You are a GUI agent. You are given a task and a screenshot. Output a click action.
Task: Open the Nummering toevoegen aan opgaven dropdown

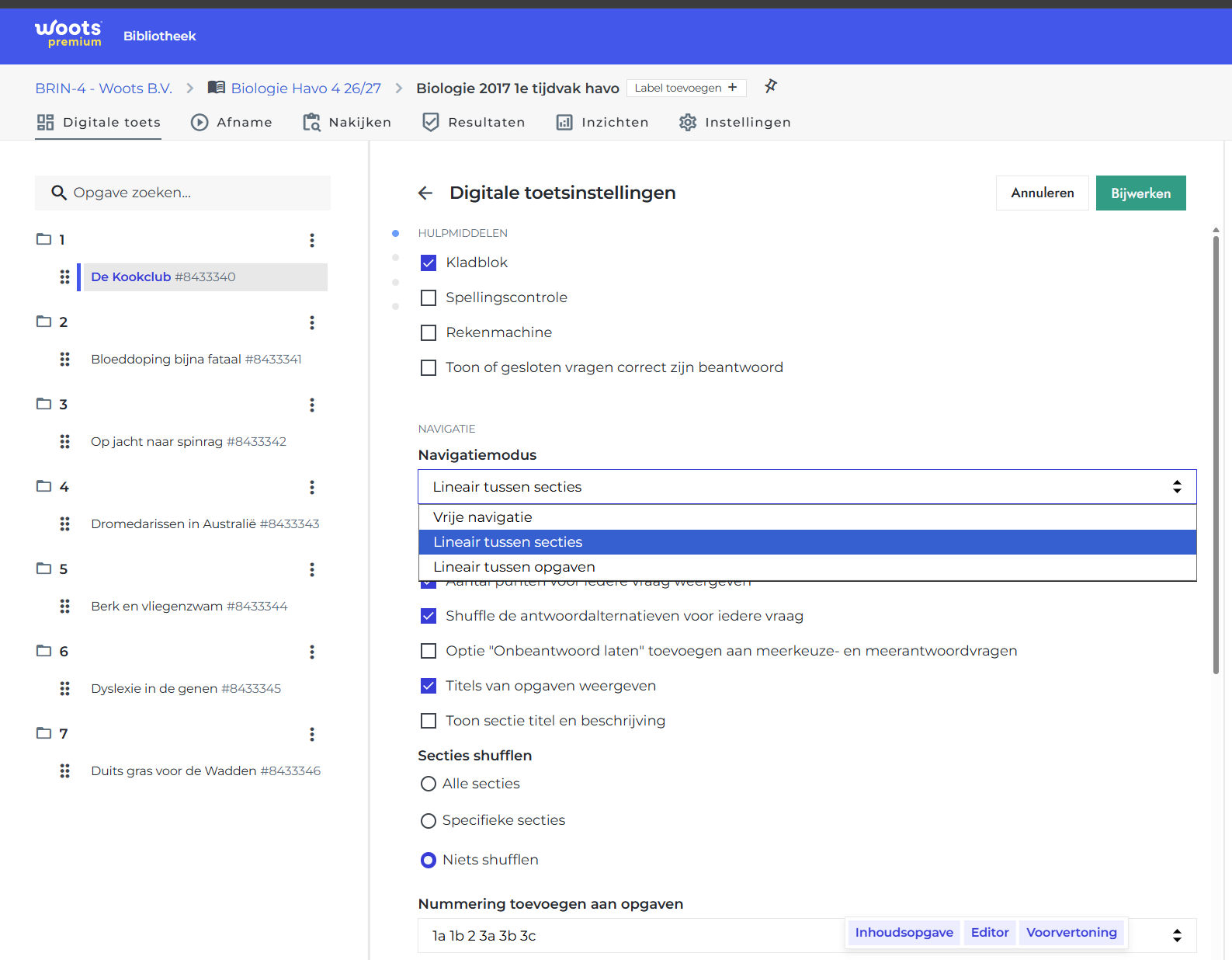(x=807, y=936)
